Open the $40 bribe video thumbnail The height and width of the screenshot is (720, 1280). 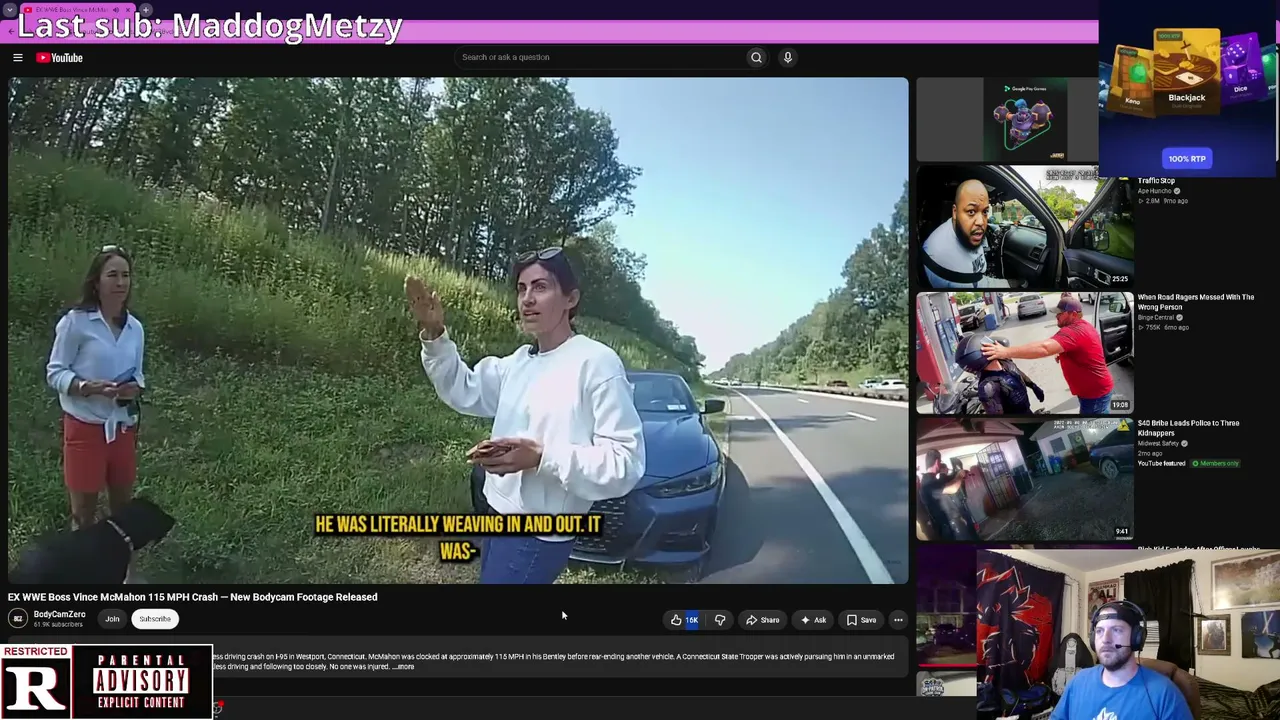coord(1024,480)
